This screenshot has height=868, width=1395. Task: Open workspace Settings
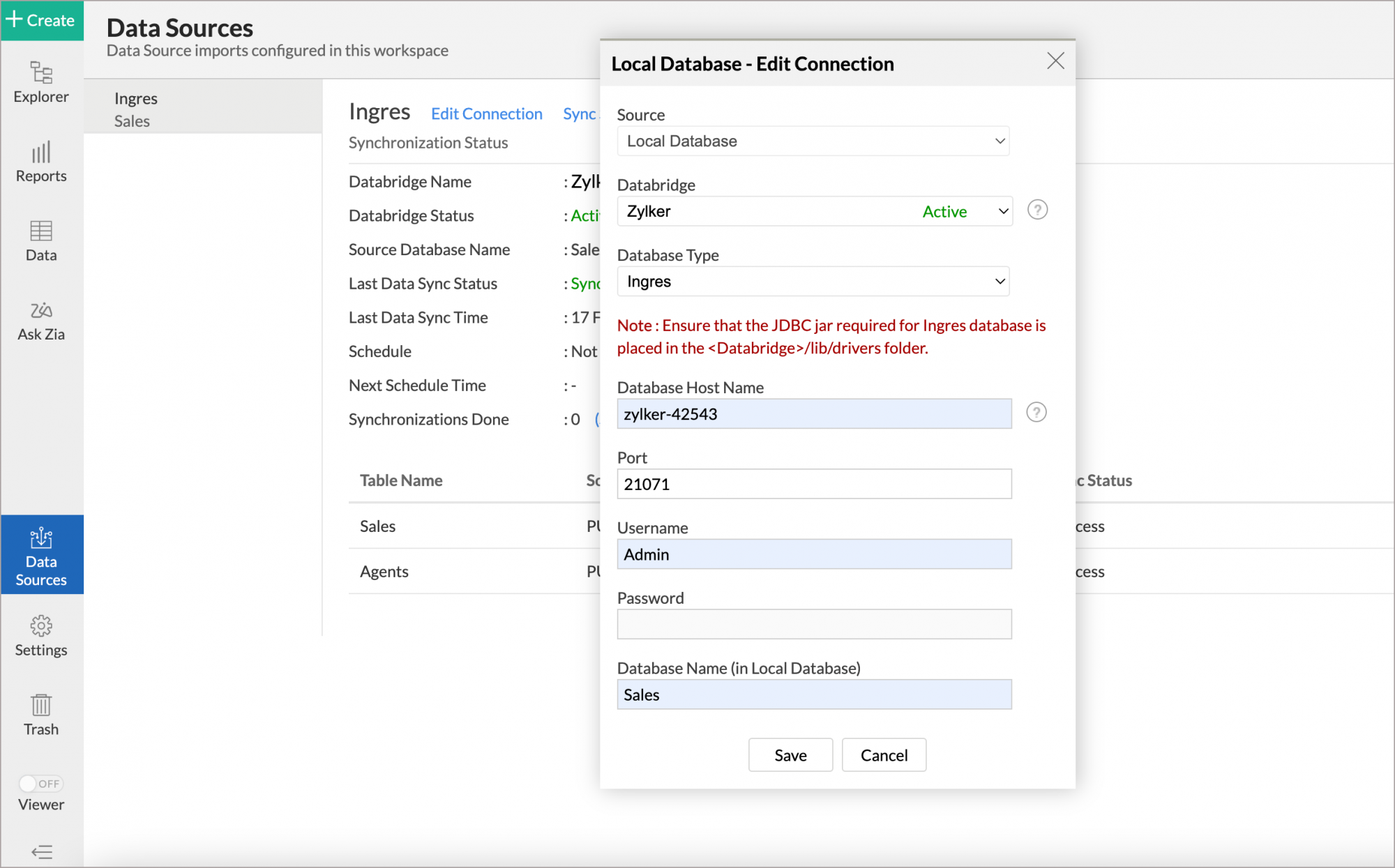click(40, 636)
